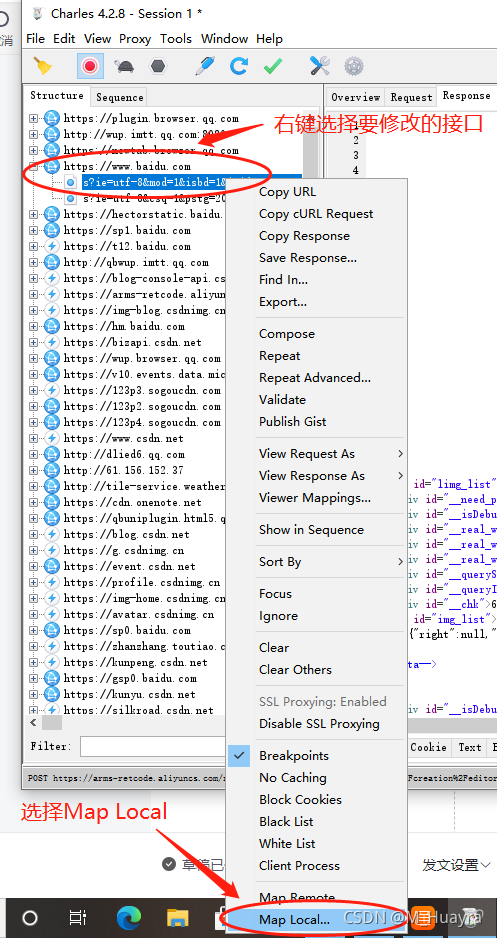The image size is (497, 938).
Task: Click the document icon of selected s?ie=utf-8 request
Action: tap(71, 182)
